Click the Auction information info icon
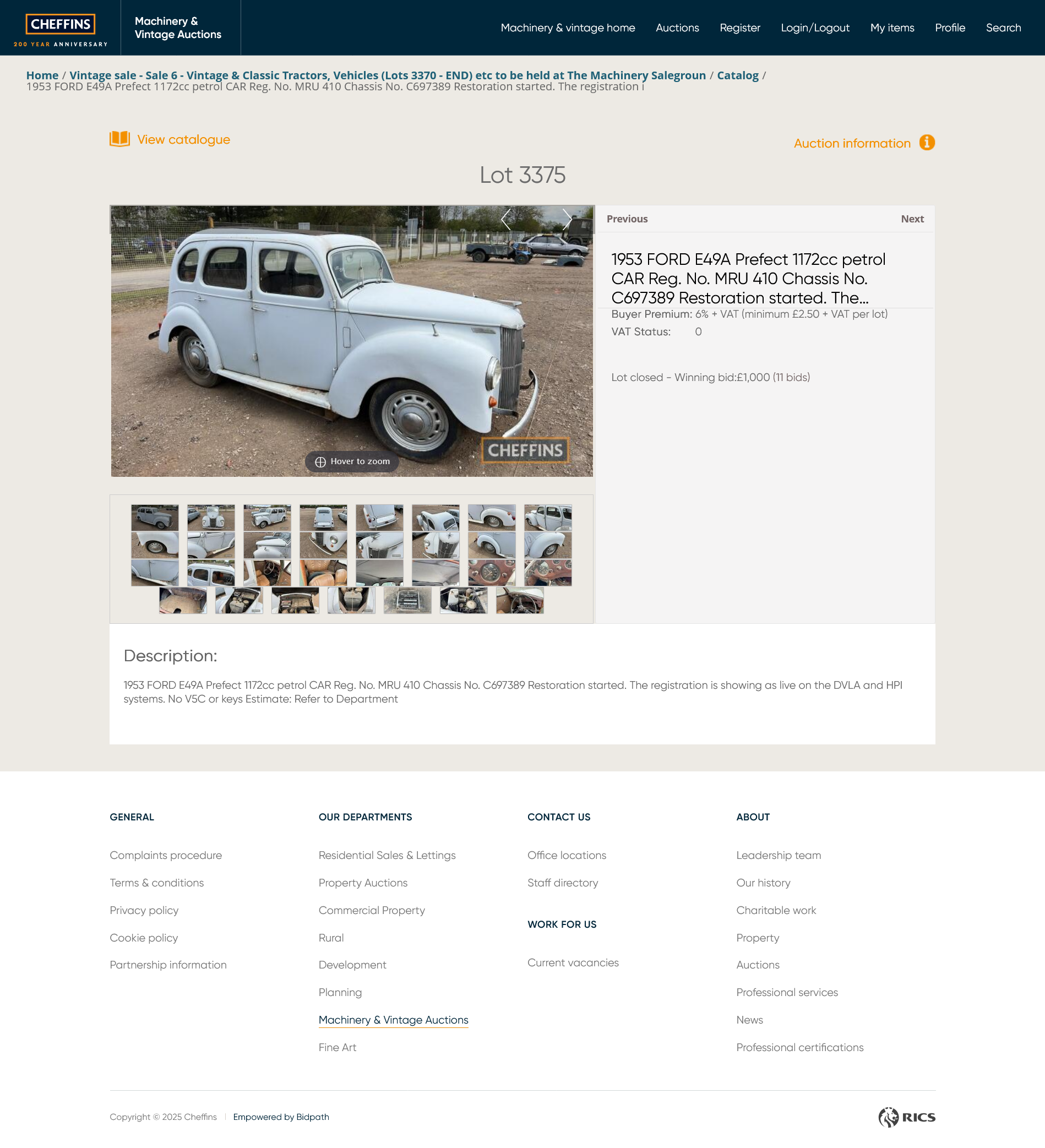This screenshot has width=1045, height=1148. click(927, 143)
